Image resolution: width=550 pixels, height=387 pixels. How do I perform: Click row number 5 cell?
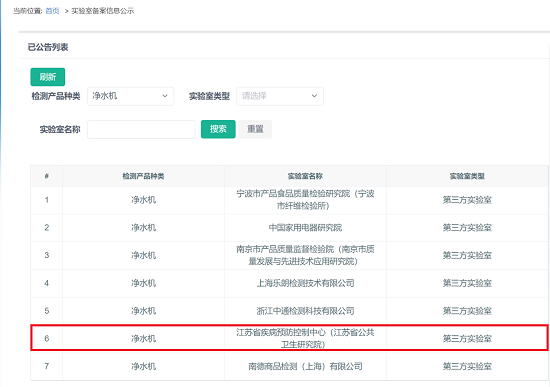pyautogui.click(x=47, y=311)
